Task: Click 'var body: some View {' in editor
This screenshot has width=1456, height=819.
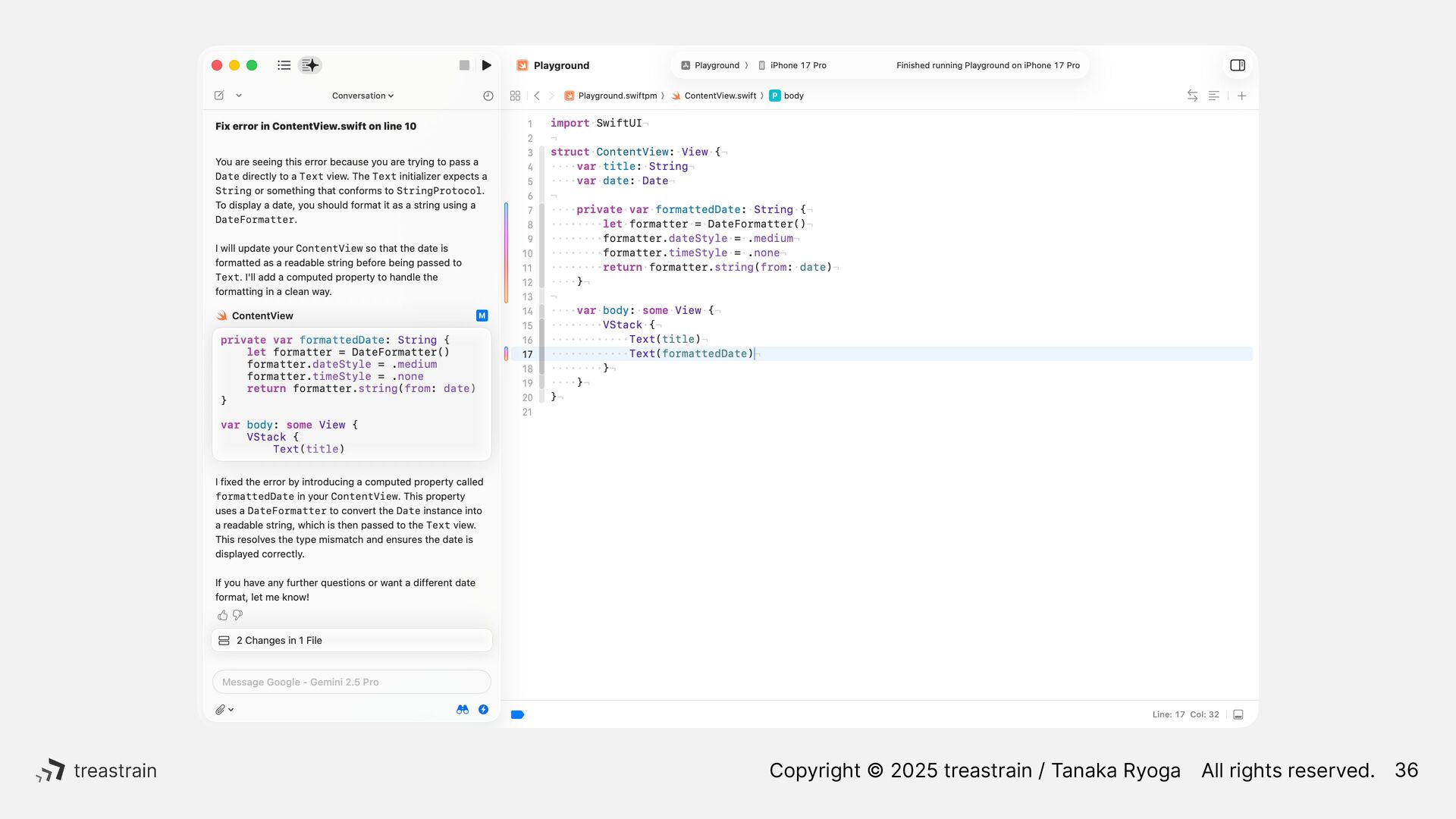Action: [645, 310]
